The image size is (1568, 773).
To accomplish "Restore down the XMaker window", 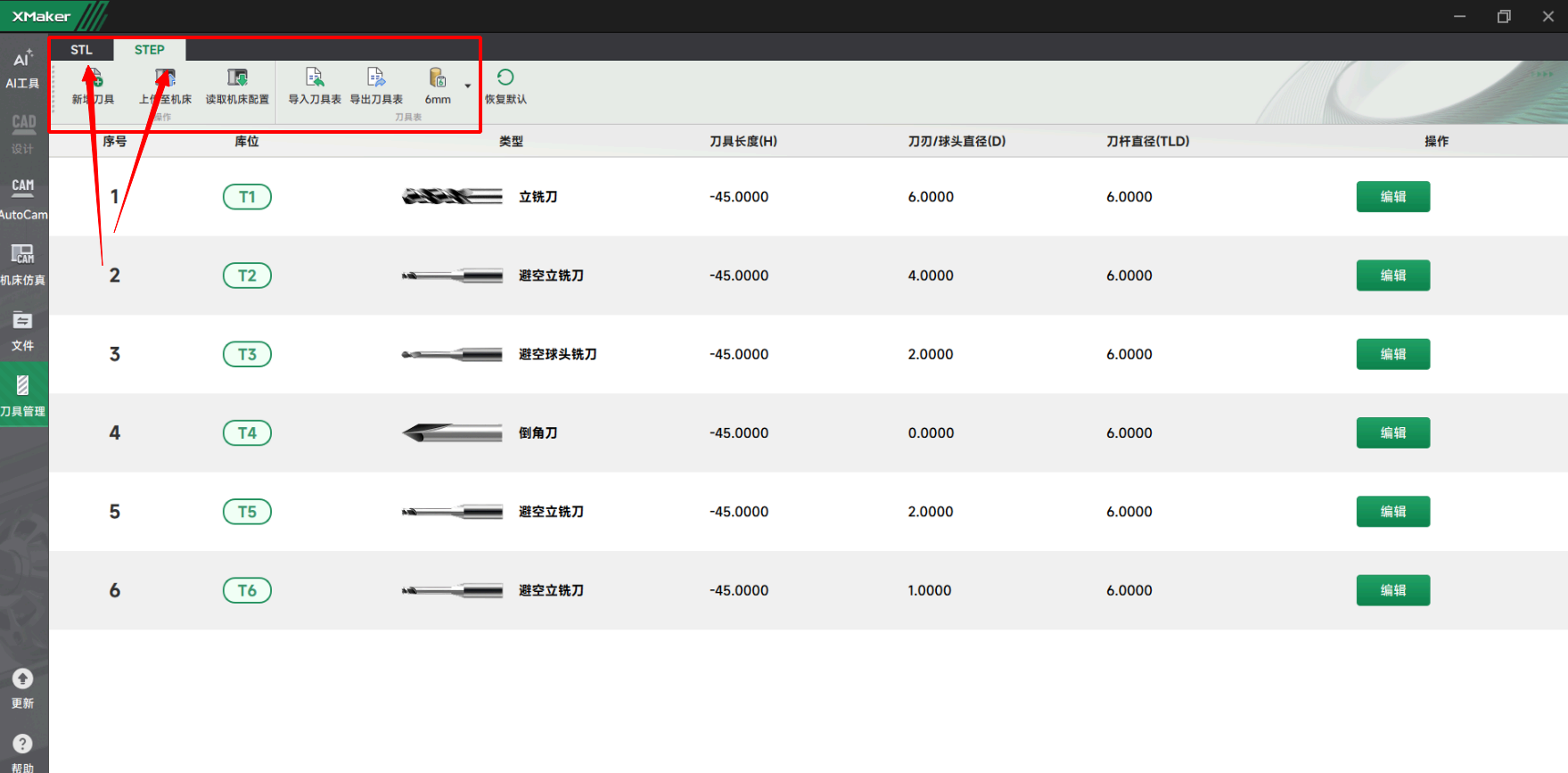I will (x=1504, y=16).
